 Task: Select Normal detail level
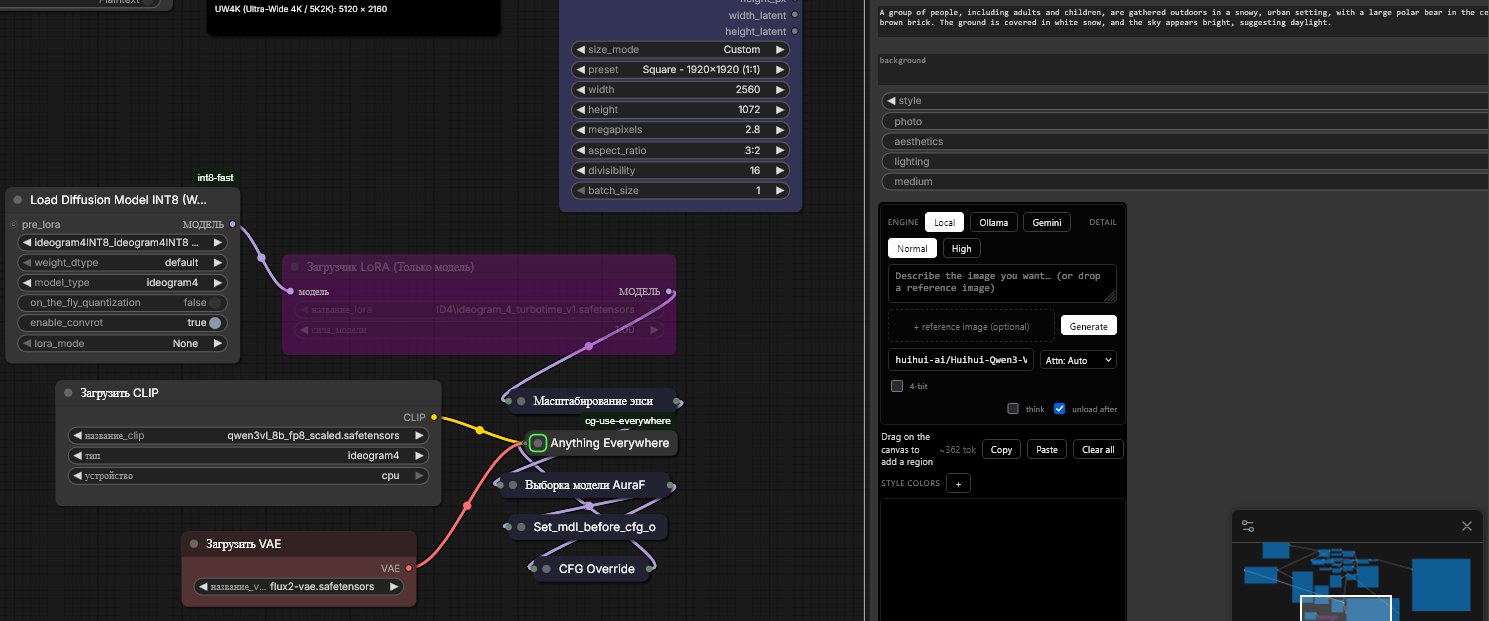coord(912,248)
